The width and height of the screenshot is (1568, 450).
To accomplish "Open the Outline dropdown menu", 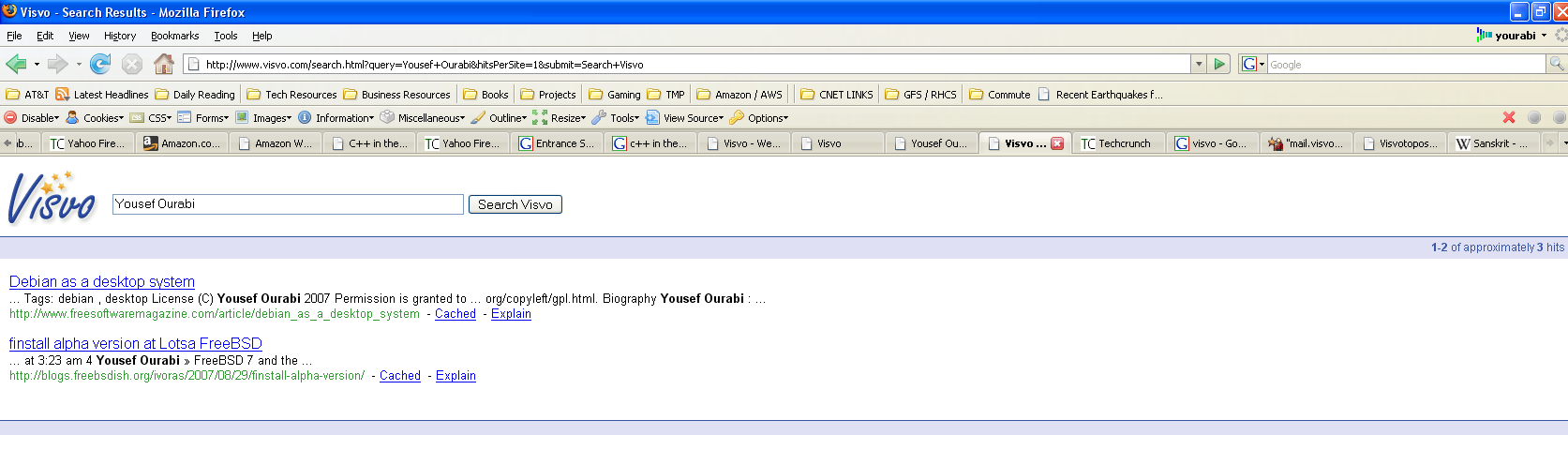I will tap(499, 118).
